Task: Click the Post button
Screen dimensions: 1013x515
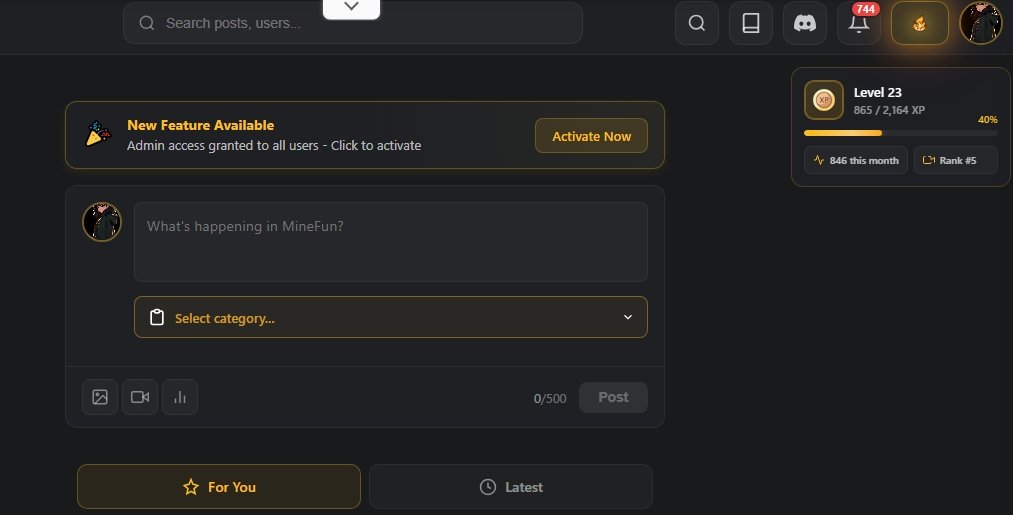Action: [x=613, y=397]
